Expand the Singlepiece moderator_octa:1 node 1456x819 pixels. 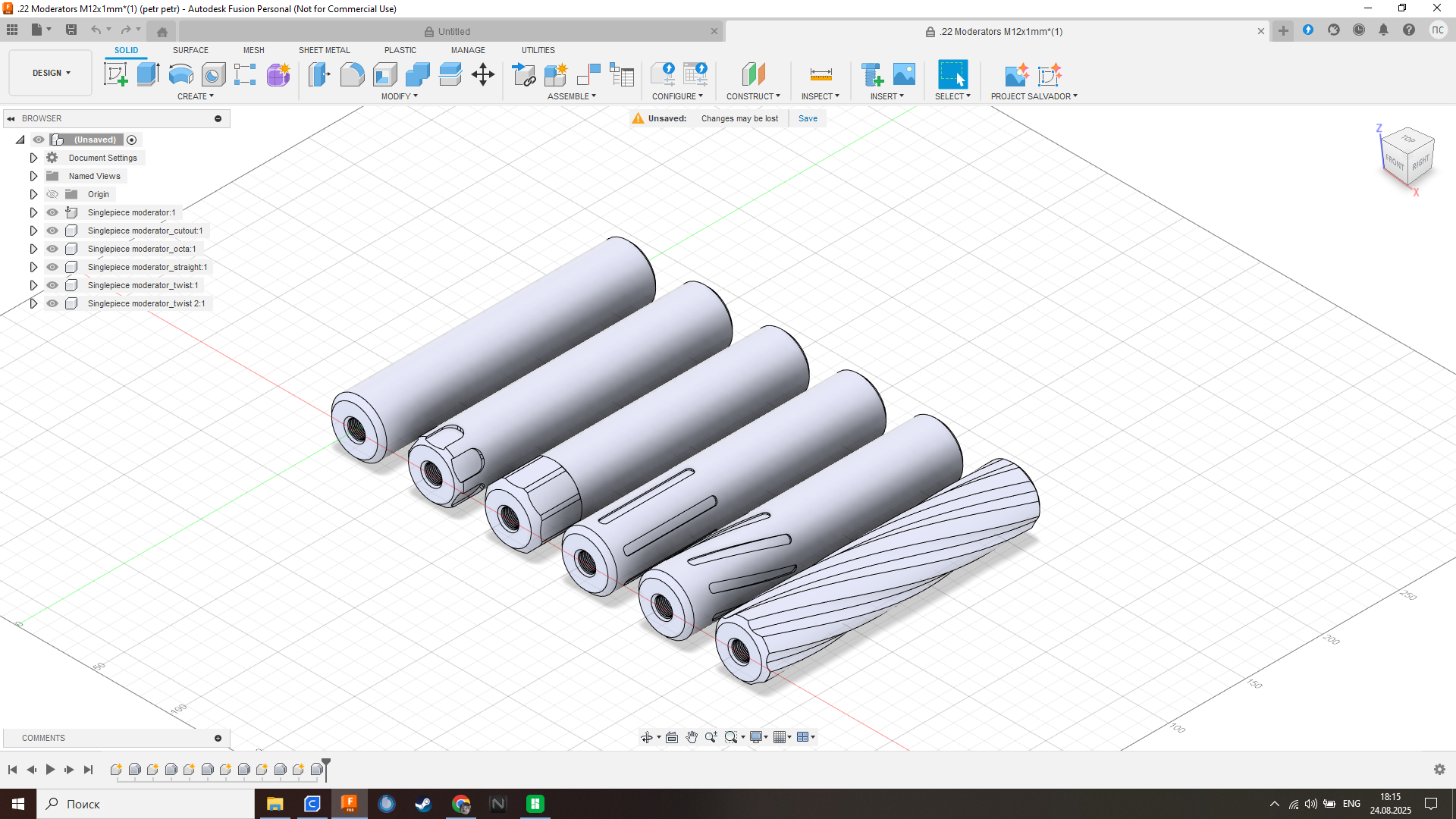(33, 249)
